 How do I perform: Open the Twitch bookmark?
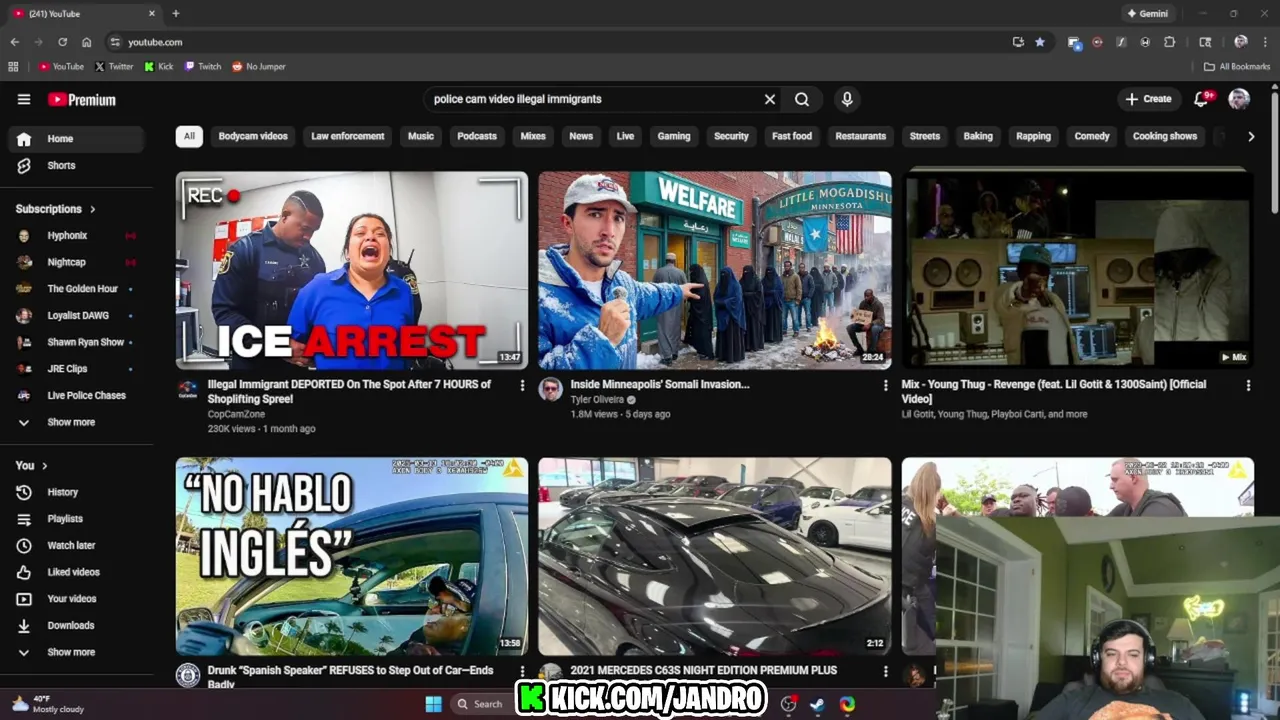tap(203, 67)
